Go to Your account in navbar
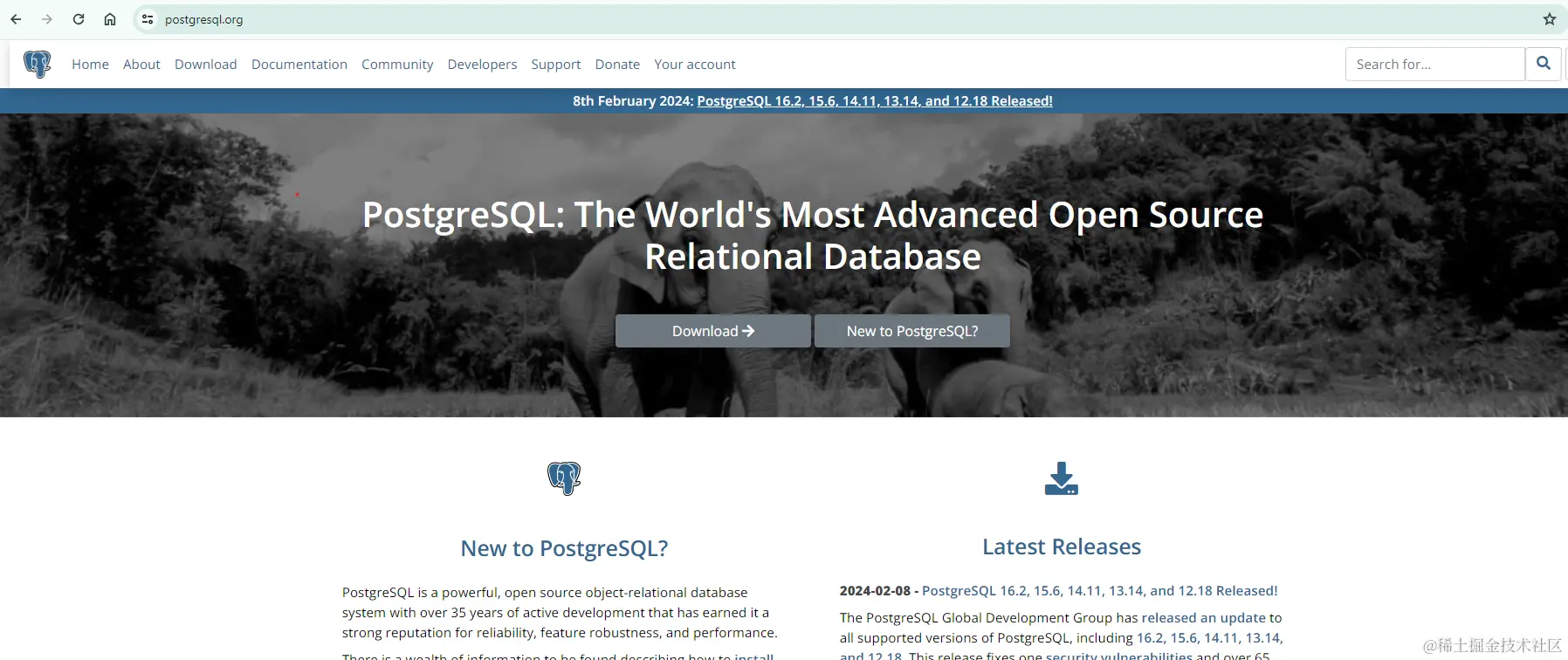Image resolution: width=1568 pixels, height=660 pixels. pos(695,65)
